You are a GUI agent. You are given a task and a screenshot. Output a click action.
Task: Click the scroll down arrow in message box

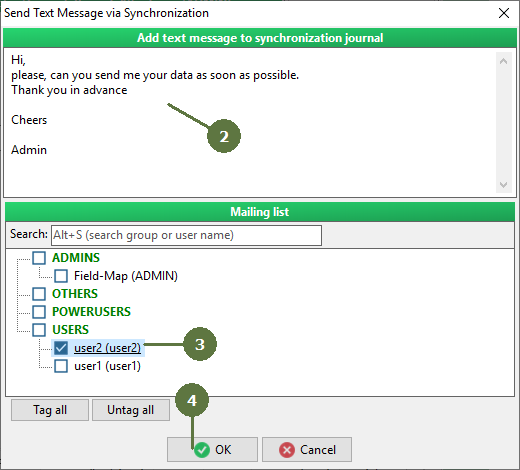pos(504,184)
